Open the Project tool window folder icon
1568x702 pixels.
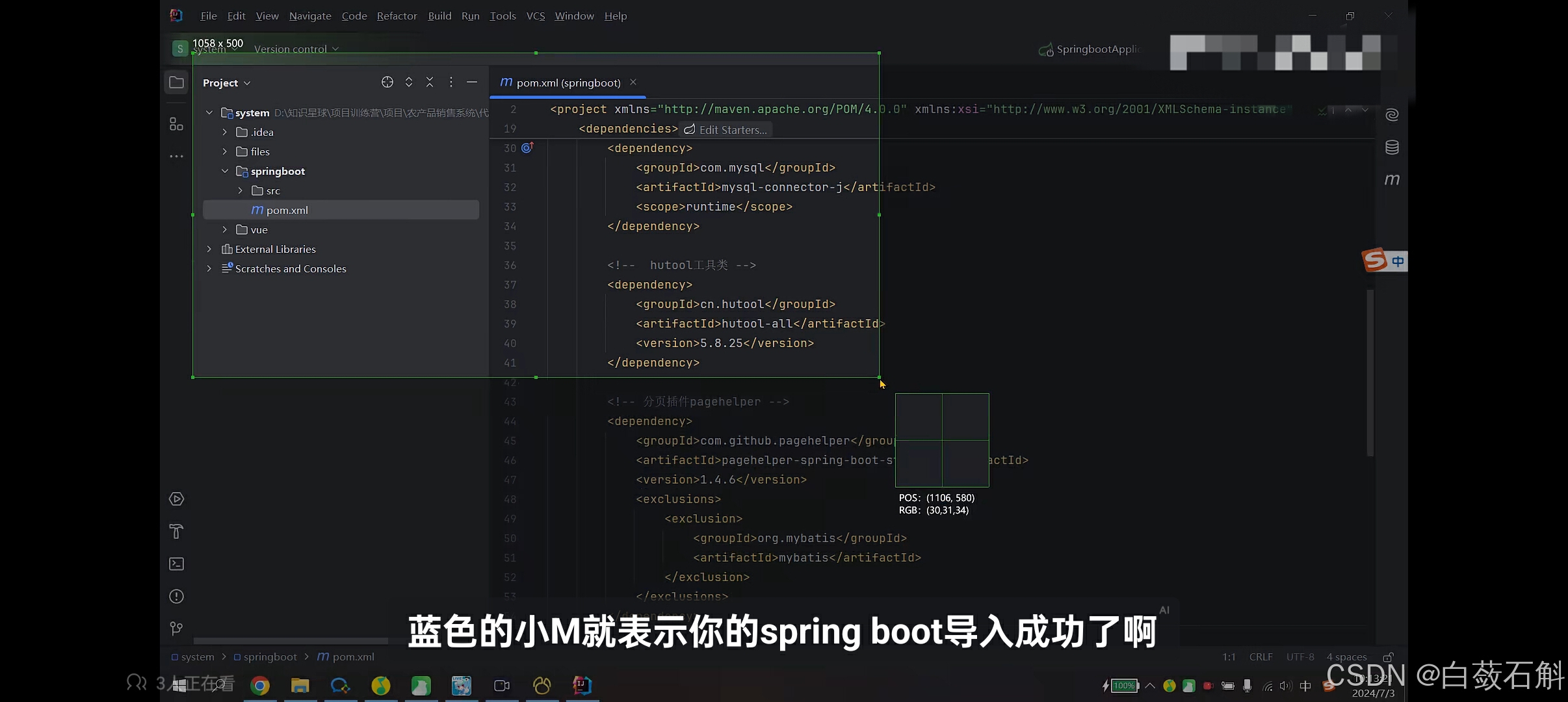pos(176,83)
